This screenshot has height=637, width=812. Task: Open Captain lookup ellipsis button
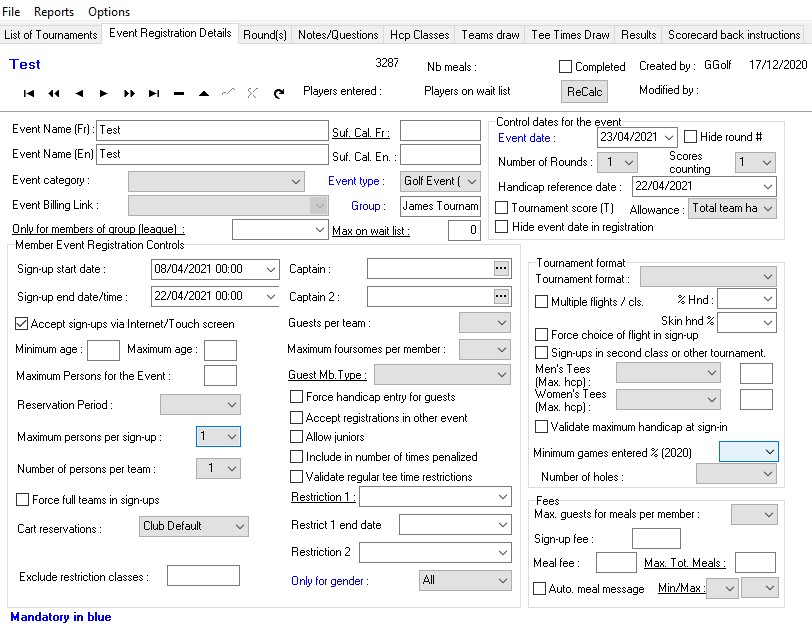501,268
